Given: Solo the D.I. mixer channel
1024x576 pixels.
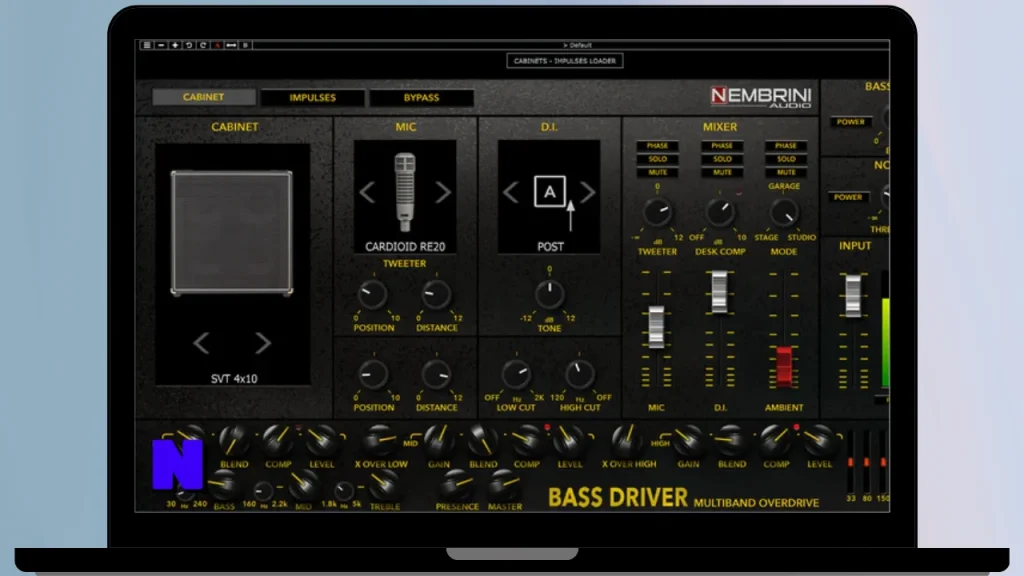Looking at the screenshot, I should coord(722,159).
